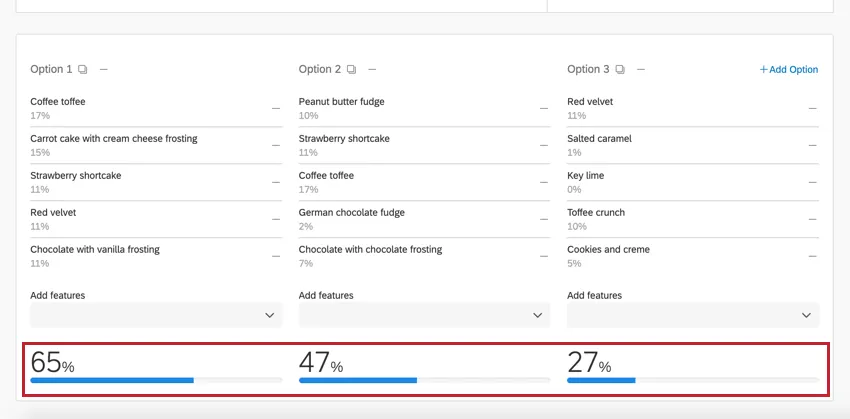Remove Red velvet feature from Option 3
This screenshot has width=850, height=419.
(x=812, y=108)
